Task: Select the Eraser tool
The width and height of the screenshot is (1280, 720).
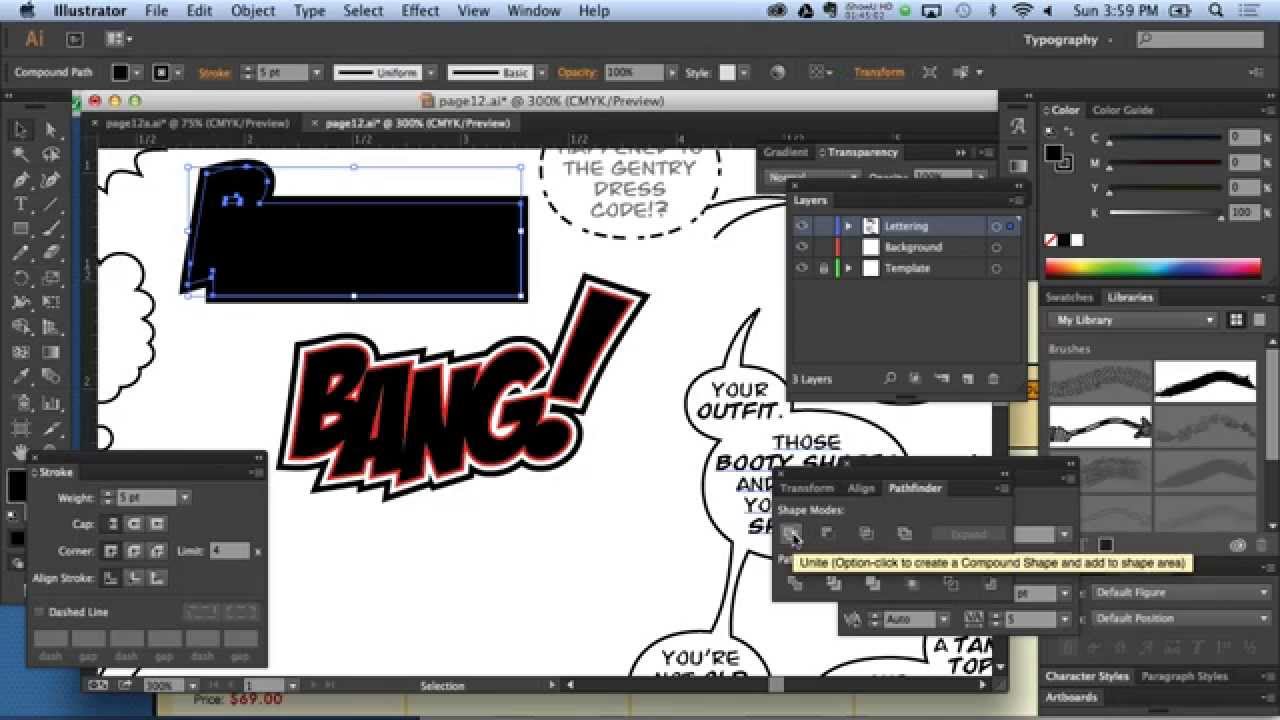Action: (x=51, y=253)
